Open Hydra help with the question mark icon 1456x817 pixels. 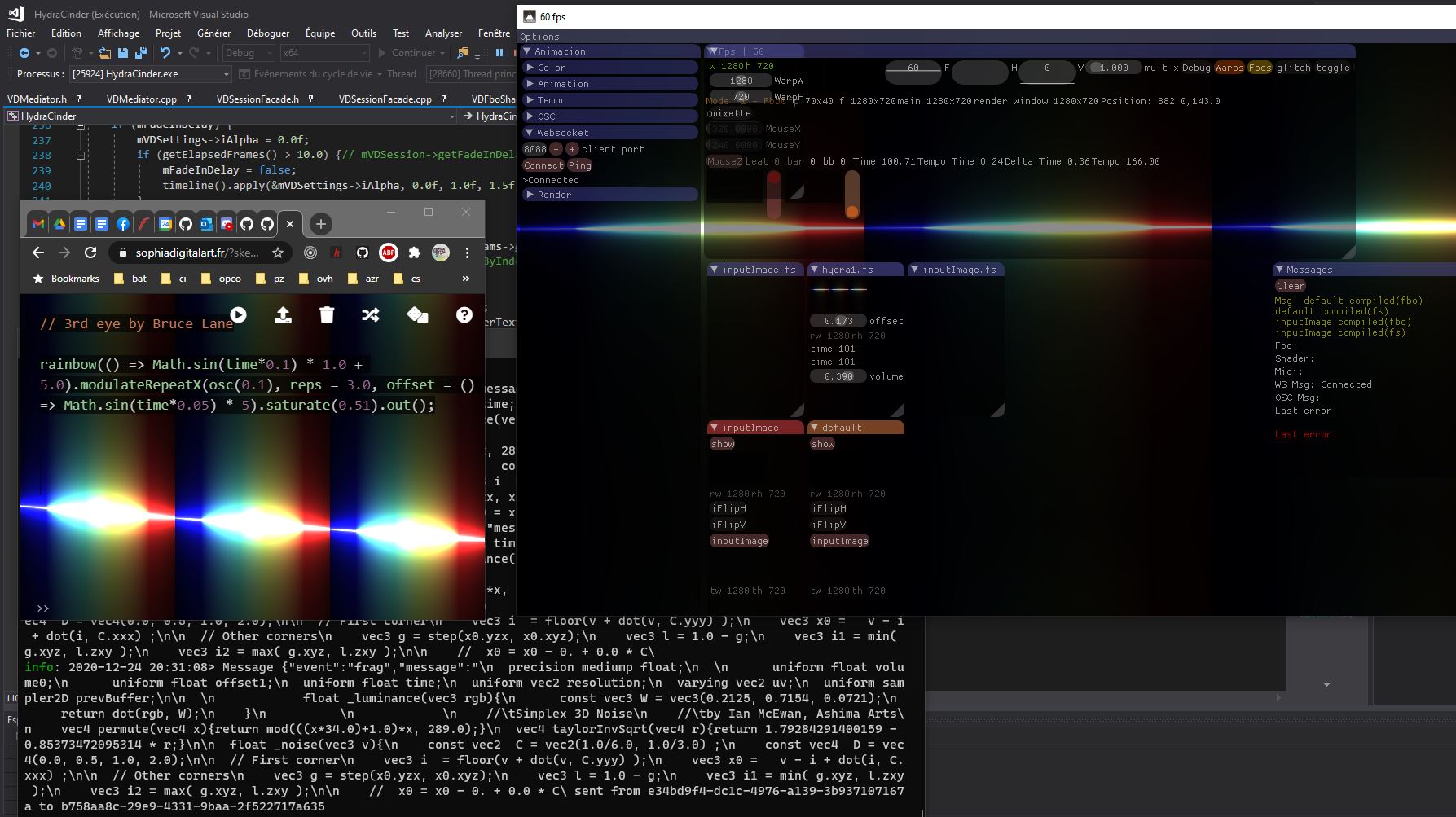coord(464,316)
